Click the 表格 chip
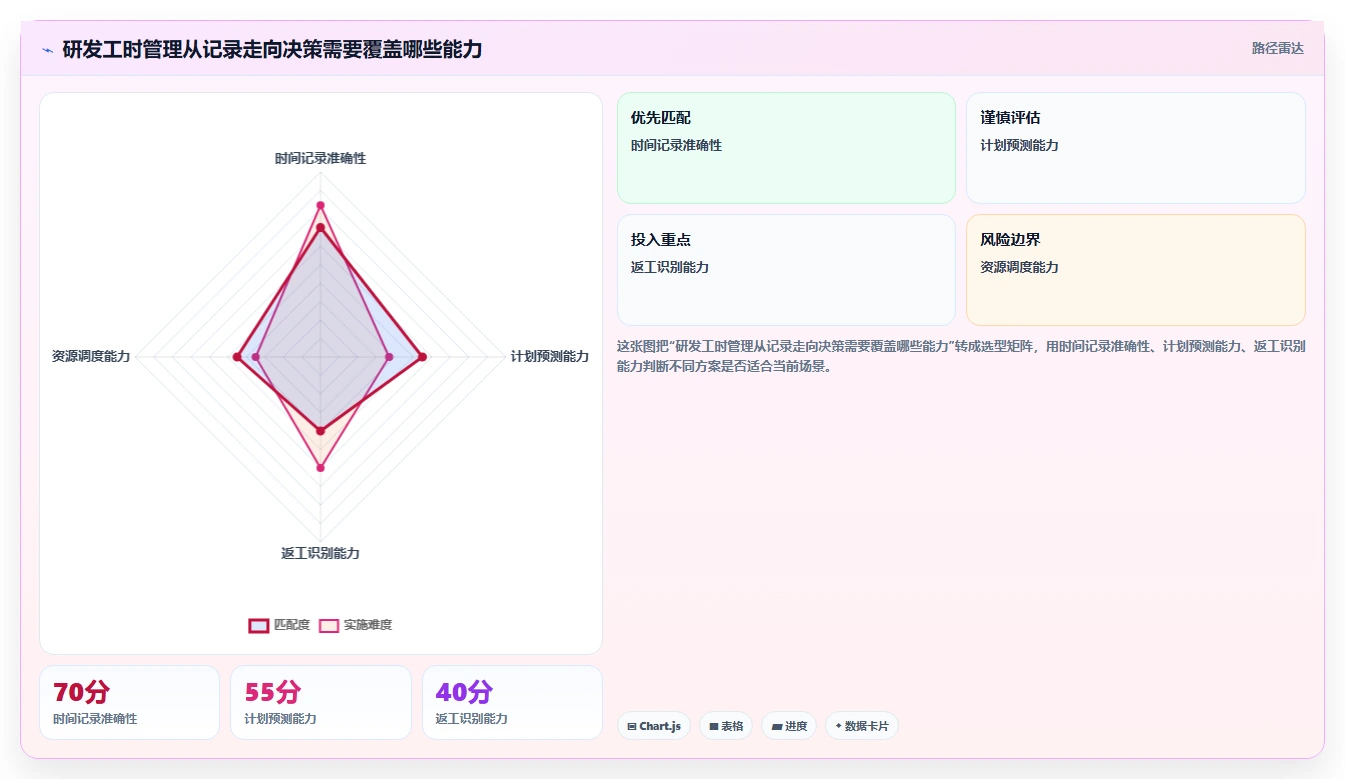1345x779 pixels. point(726,726)
